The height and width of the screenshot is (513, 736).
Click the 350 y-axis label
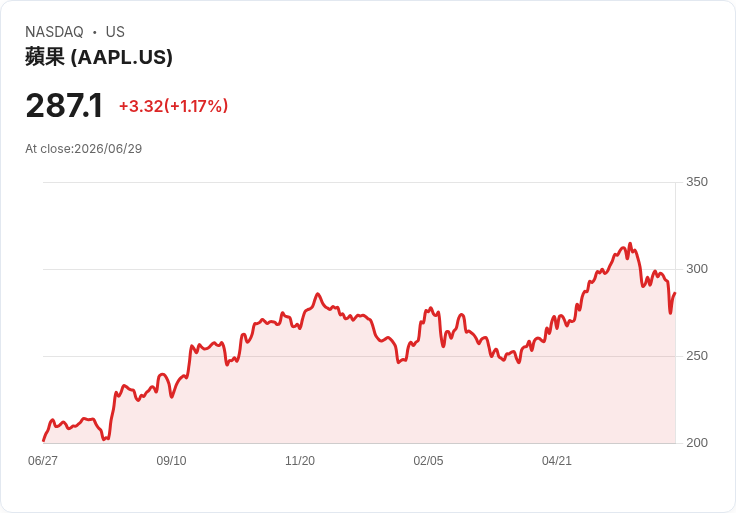pos(697,182)
